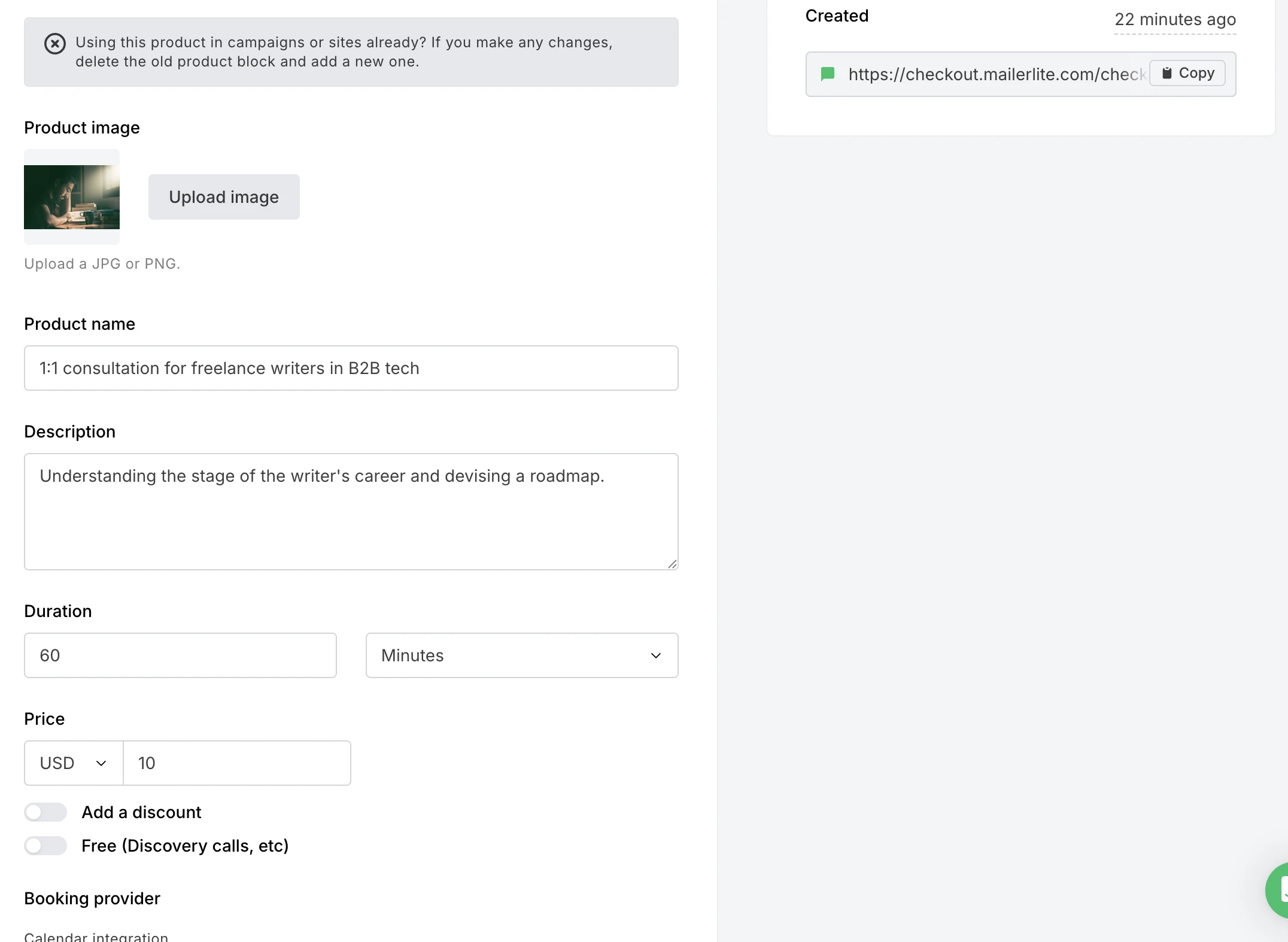Click the green chat support bubble
The width and height of the screenshot is (1288, 942).
tap(1278, 890)
